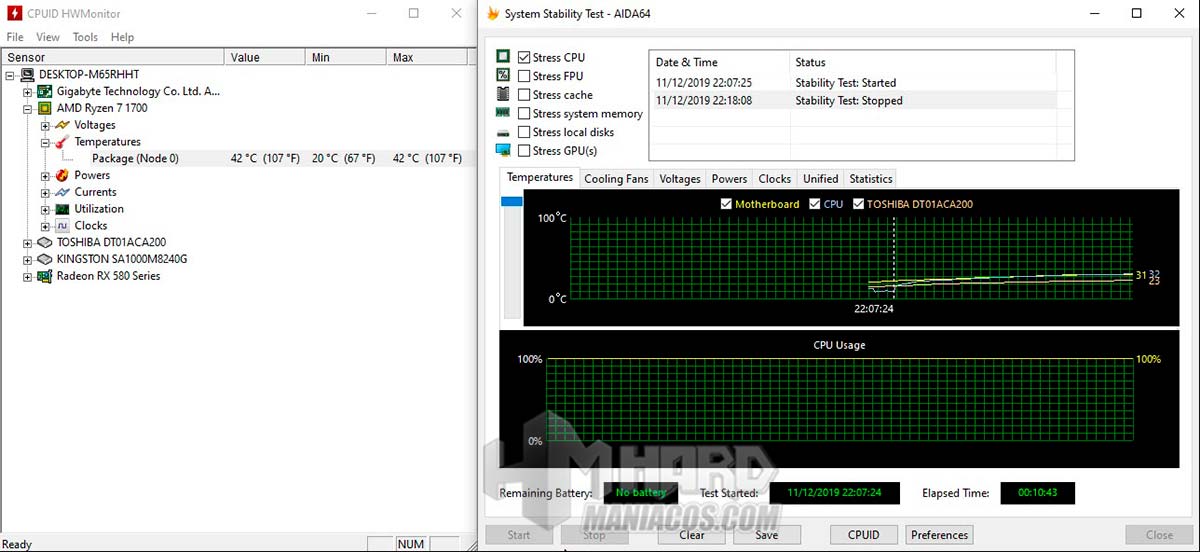Select the Stability Test: Started log entry

(853, 83)
